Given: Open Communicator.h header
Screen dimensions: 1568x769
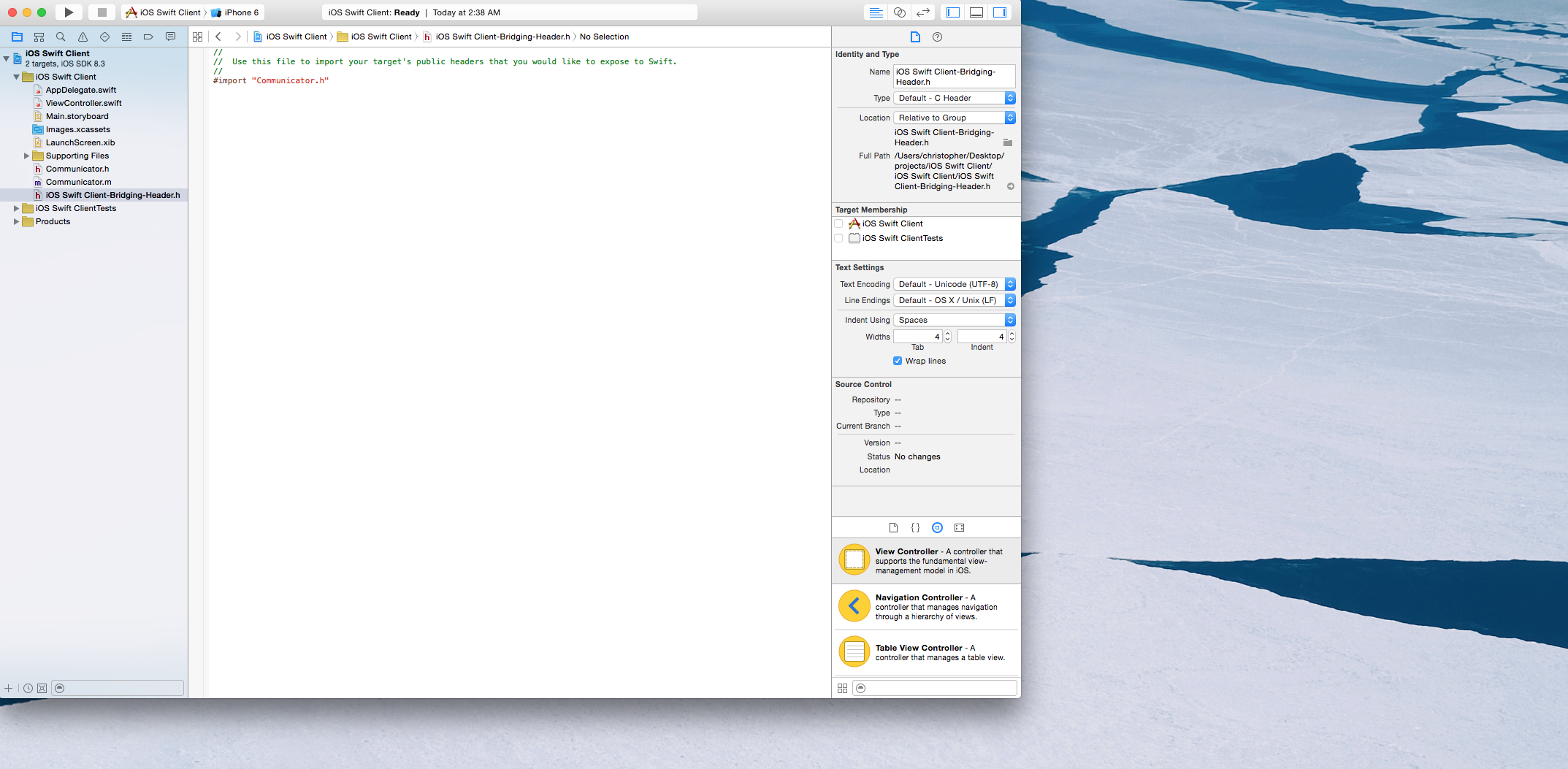Looking at the screenshot, I should [77, 169].
